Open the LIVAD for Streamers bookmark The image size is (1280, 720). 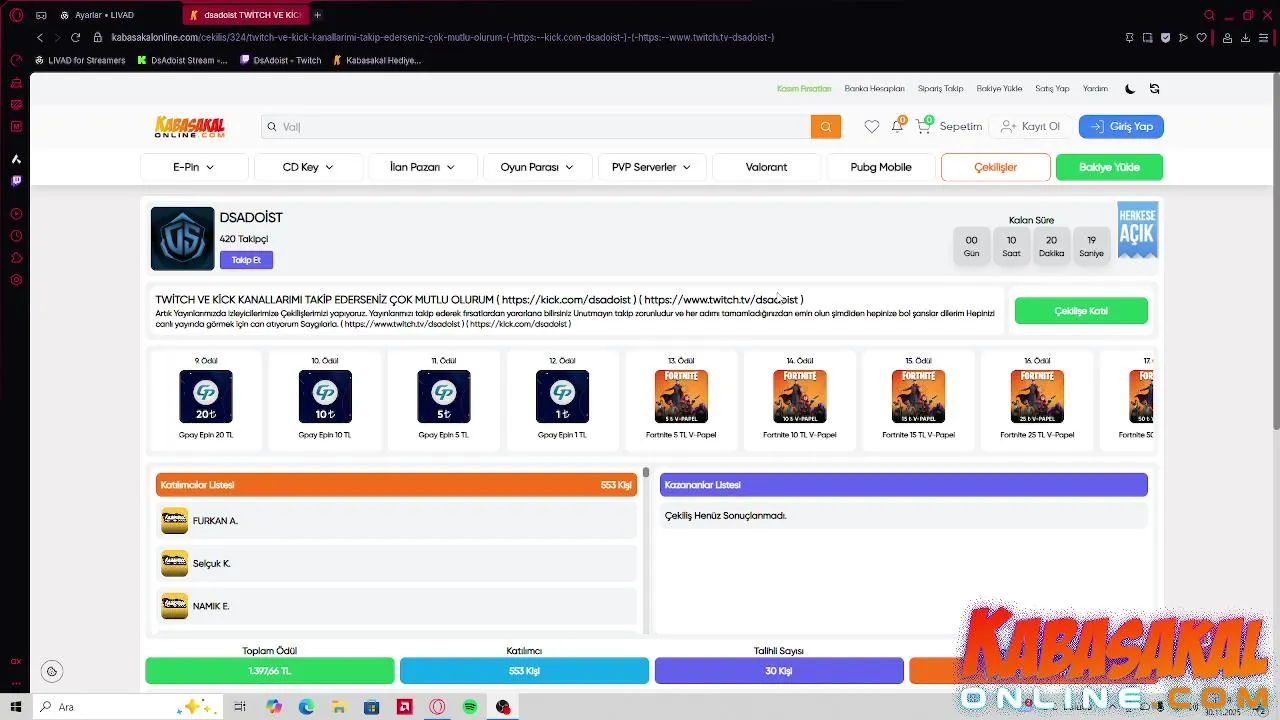click(x=80, y=60)
